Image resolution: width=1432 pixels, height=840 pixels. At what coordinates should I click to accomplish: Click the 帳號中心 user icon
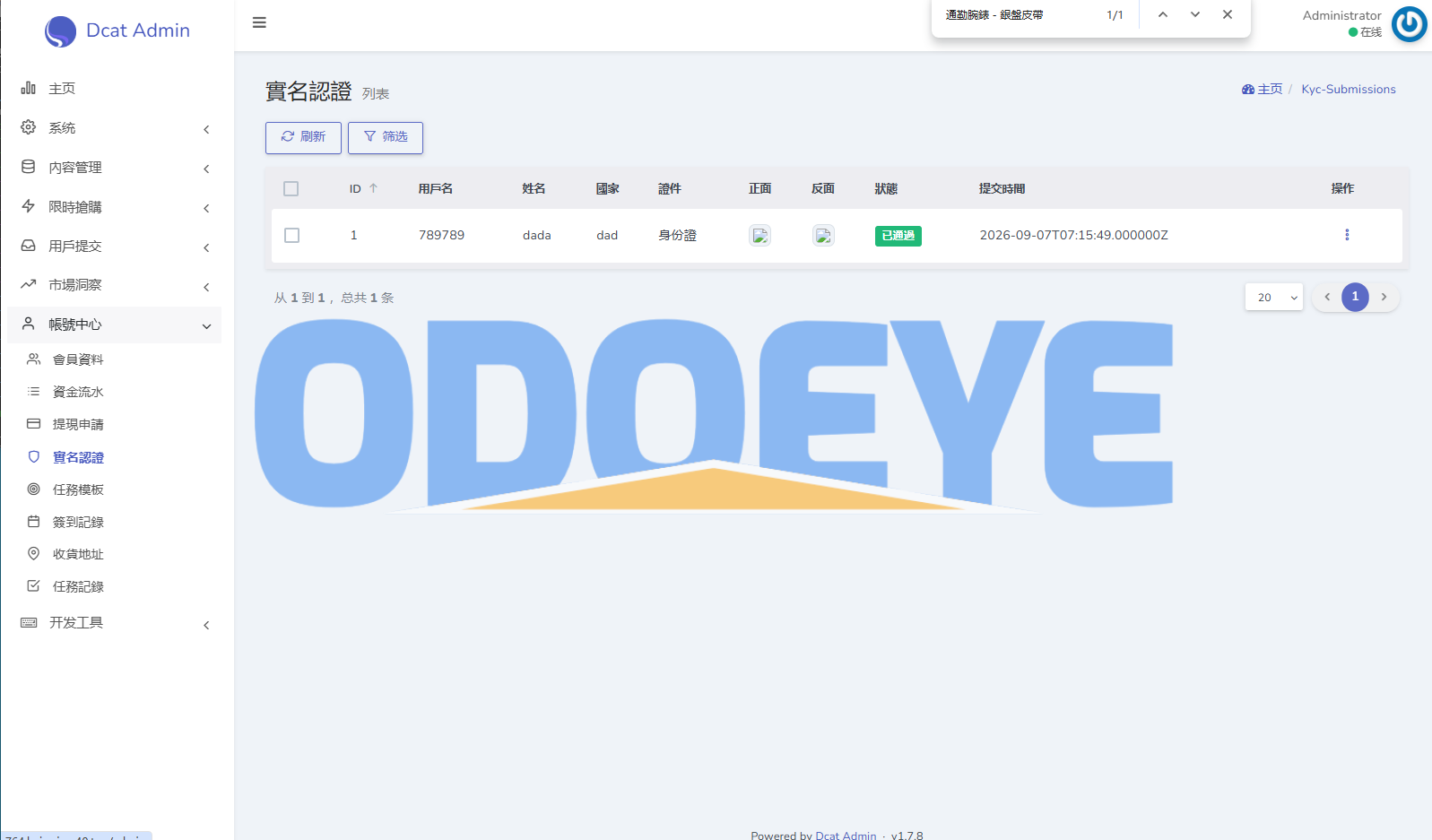point(29,324)
